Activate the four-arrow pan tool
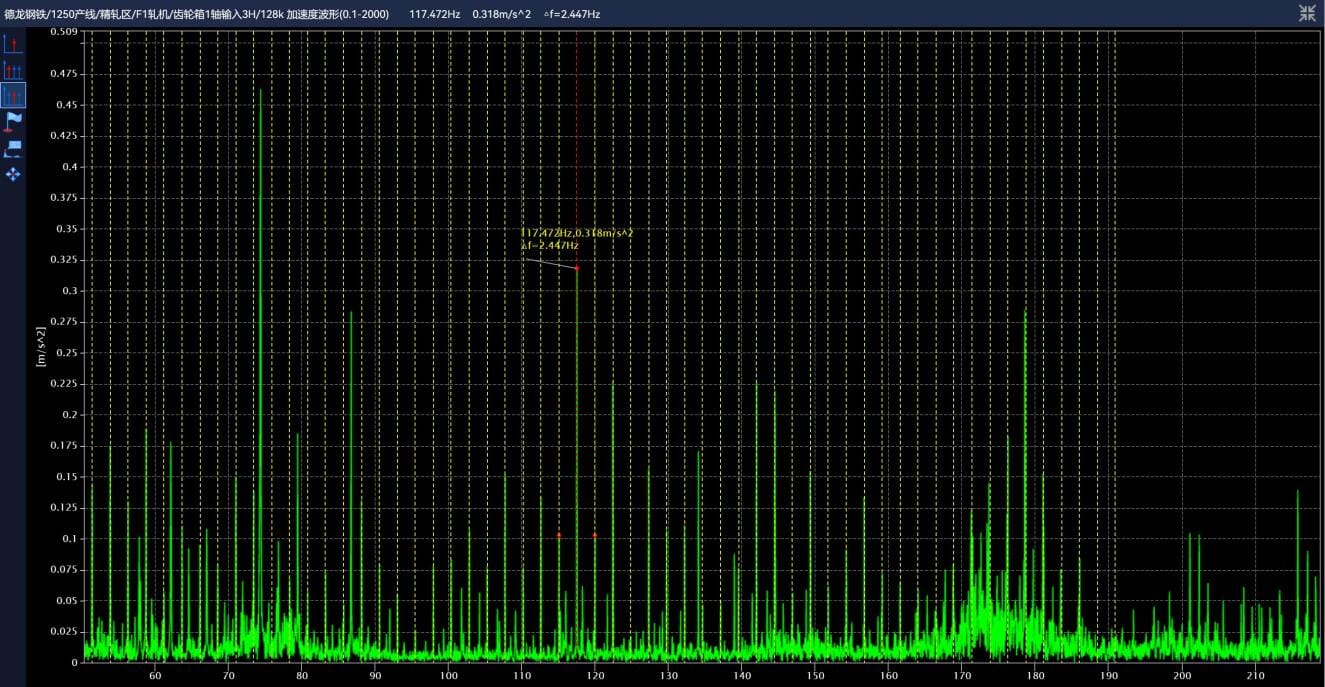The image size is (1325, 687). tap(12, 174)
